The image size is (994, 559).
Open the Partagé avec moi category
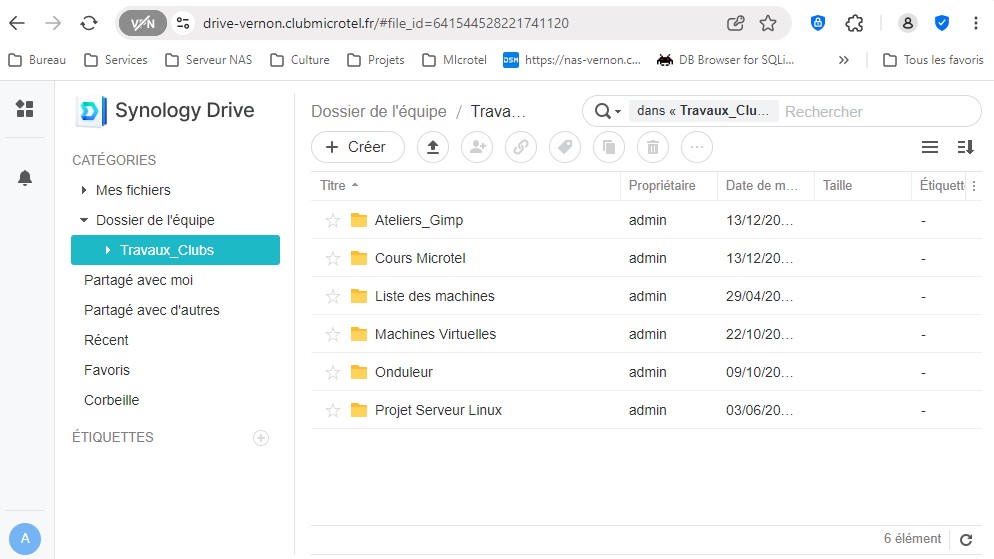click(x=138, y=280)
